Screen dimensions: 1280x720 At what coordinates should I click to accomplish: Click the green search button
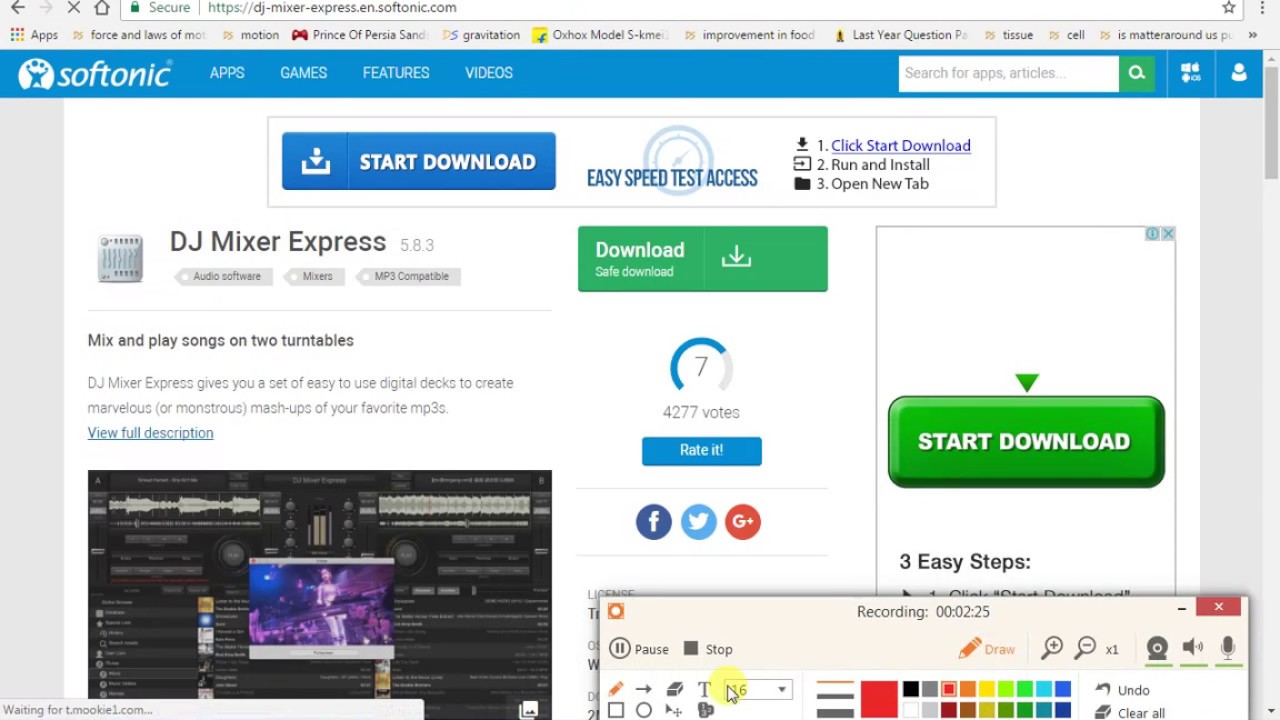[1137, 73]
